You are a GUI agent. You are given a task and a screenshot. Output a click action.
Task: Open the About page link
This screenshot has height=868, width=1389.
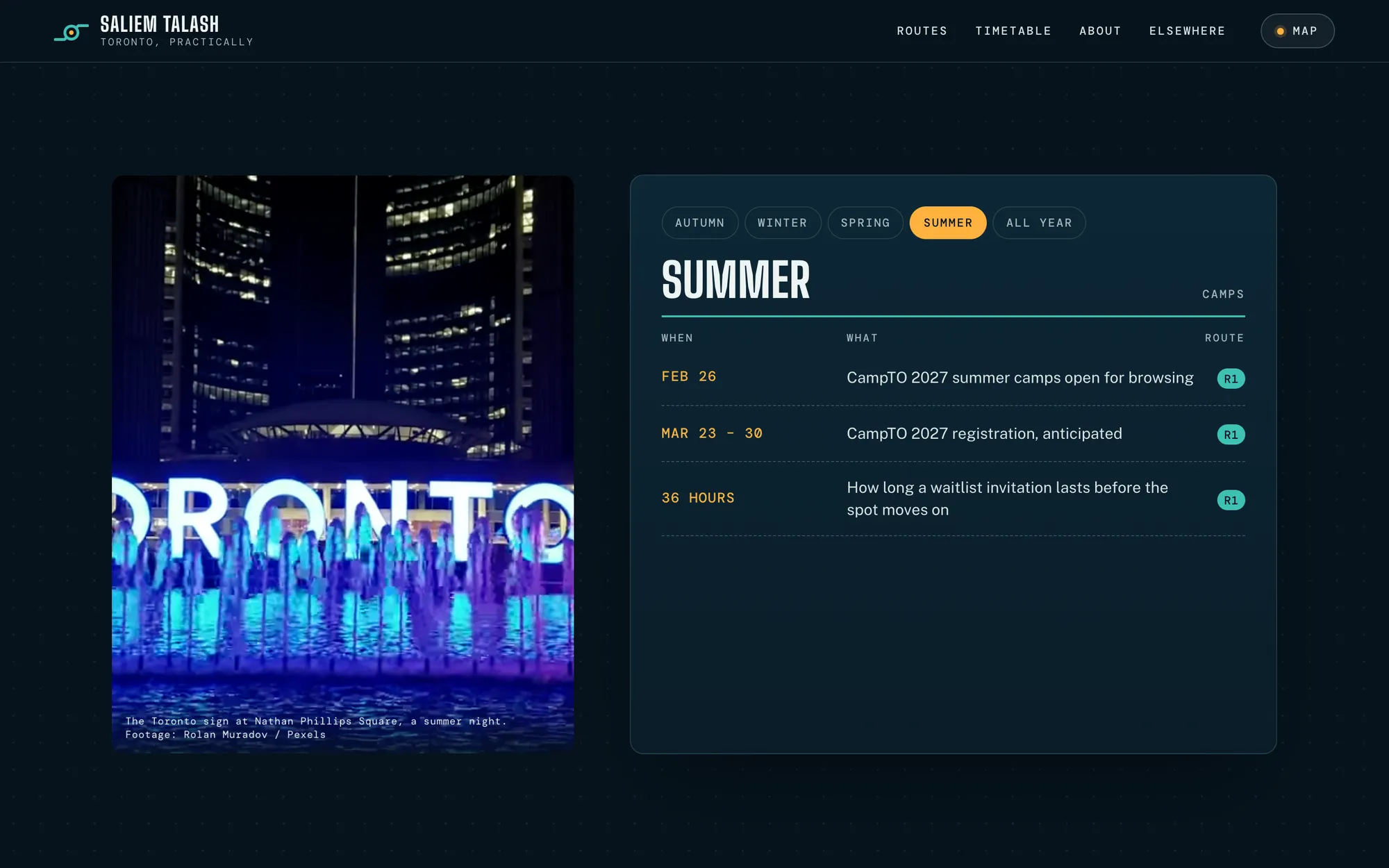[x=1100, y=31]
